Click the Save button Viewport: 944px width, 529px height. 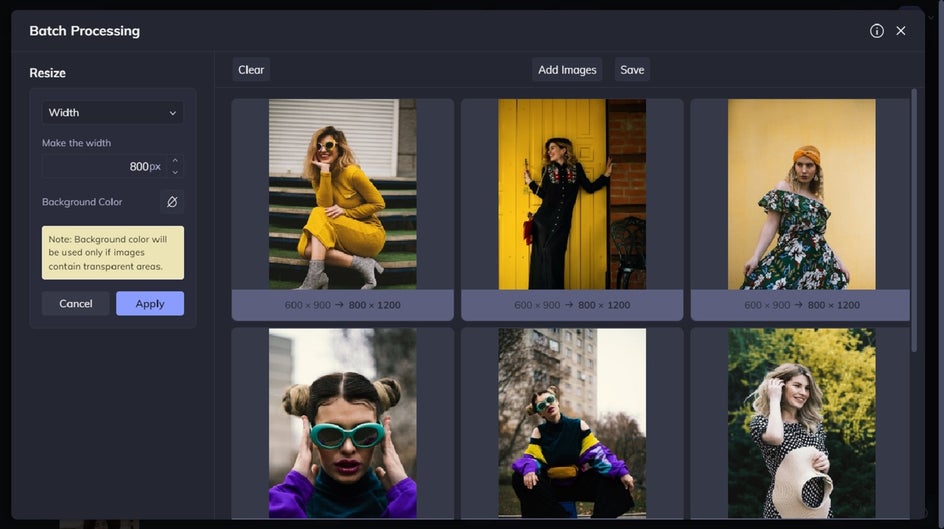point(632,70)
